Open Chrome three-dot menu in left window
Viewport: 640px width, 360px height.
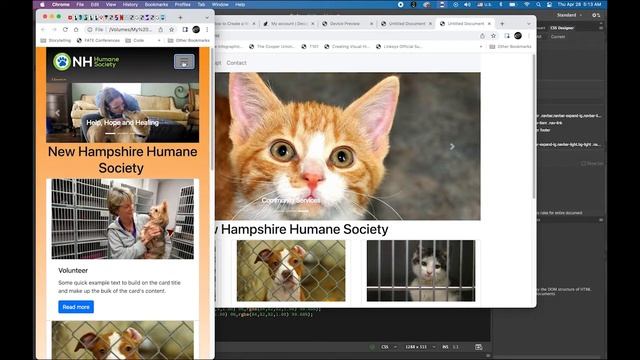click(x=207, y=29)
